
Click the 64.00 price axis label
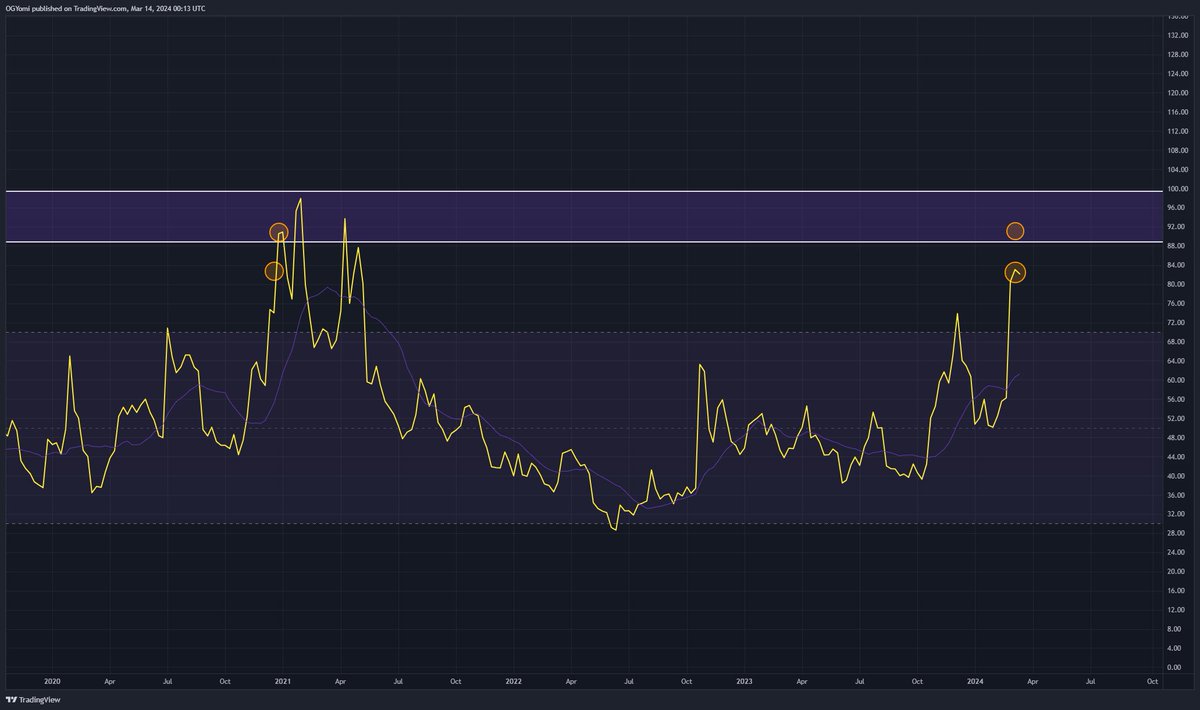coord(1178,361)
